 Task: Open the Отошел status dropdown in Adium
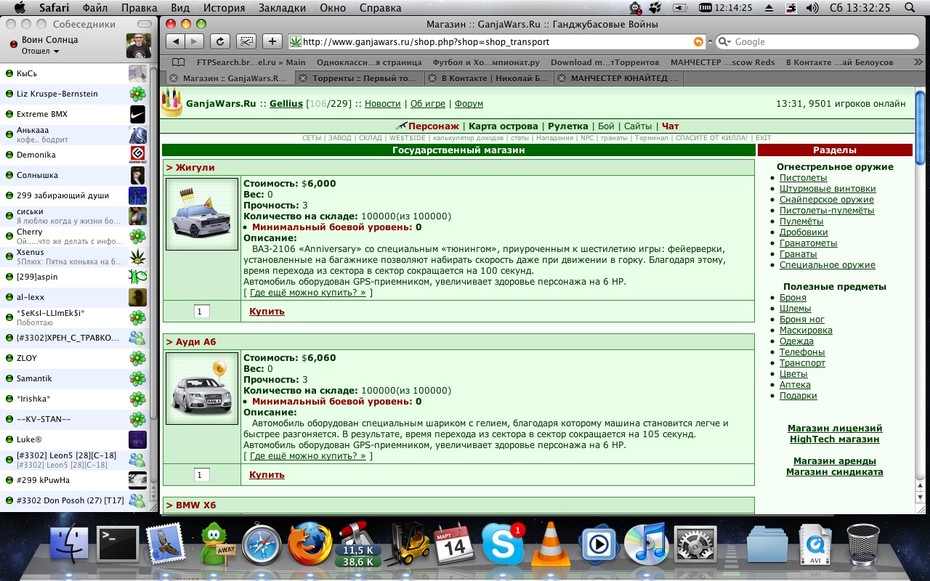pyautogui.click(x=40, y=51)
